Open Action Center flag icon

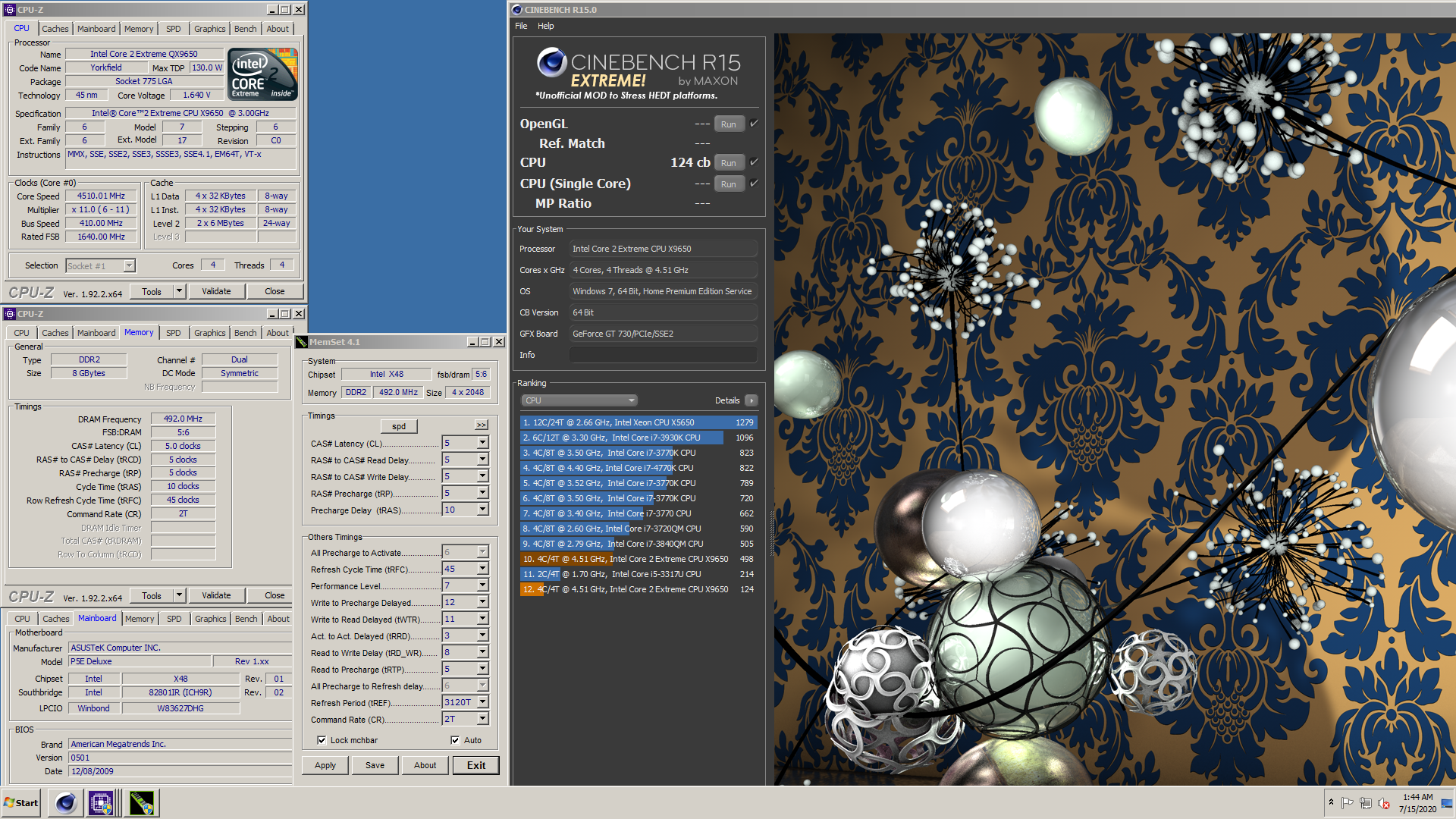click(x=1348, y=802)
